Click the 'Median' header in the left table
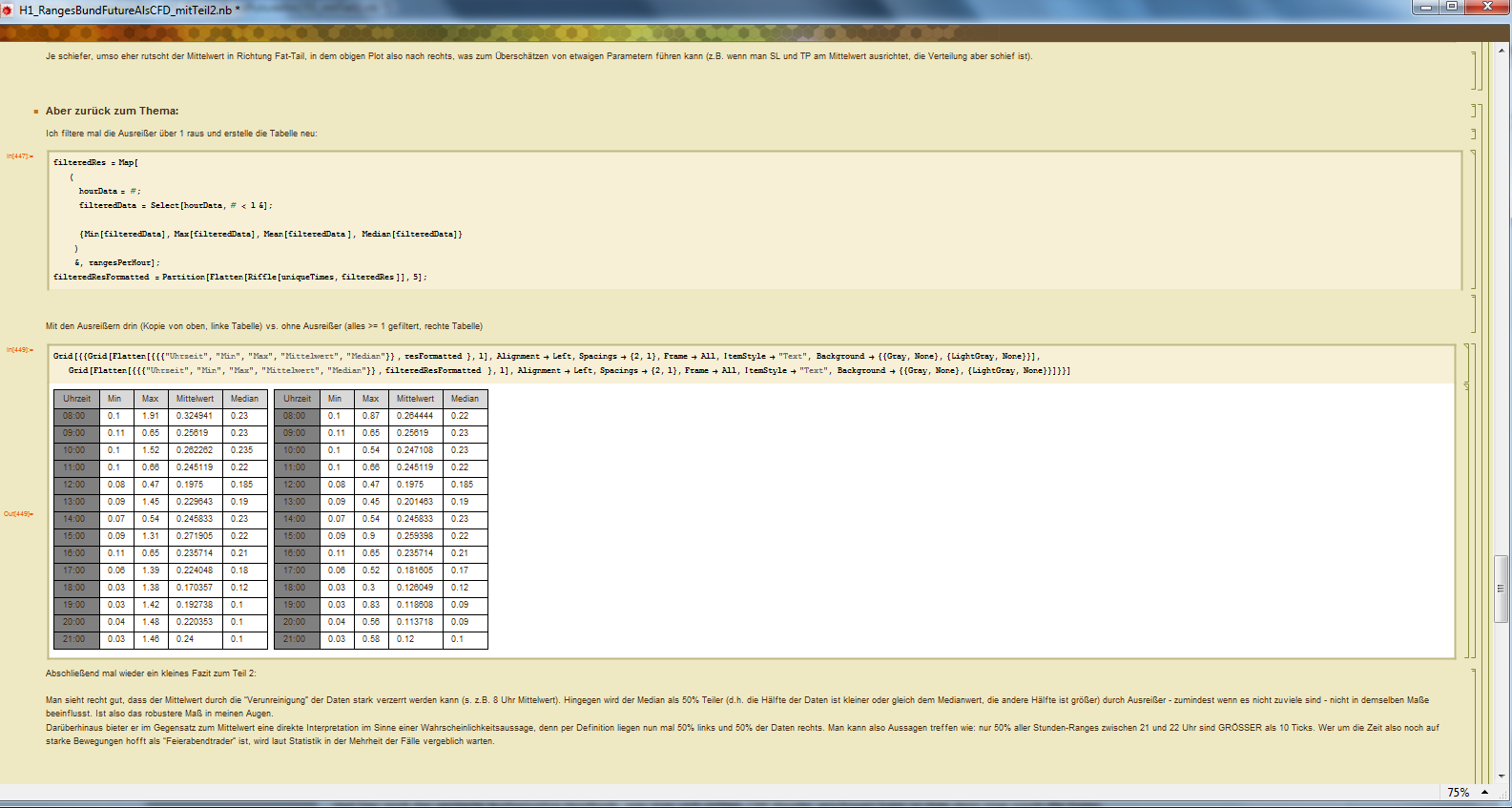Screen dimensions: 1512x808 pyautogui.click(x=245, y=399)
